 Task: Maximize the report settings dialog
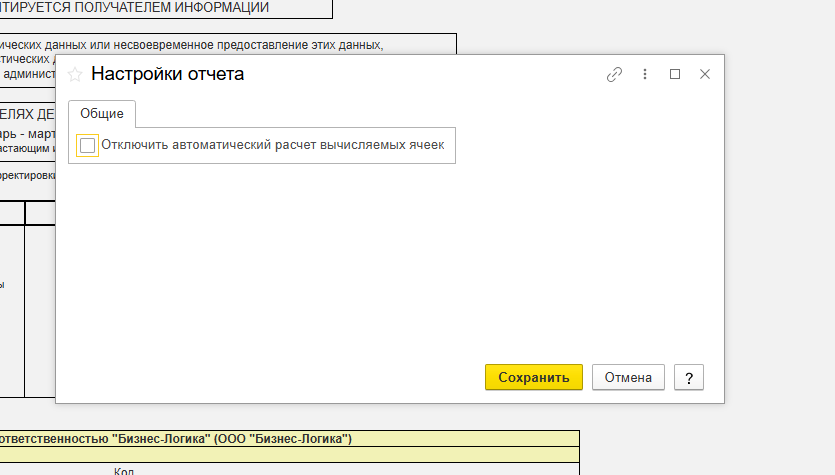click(675, 74)
